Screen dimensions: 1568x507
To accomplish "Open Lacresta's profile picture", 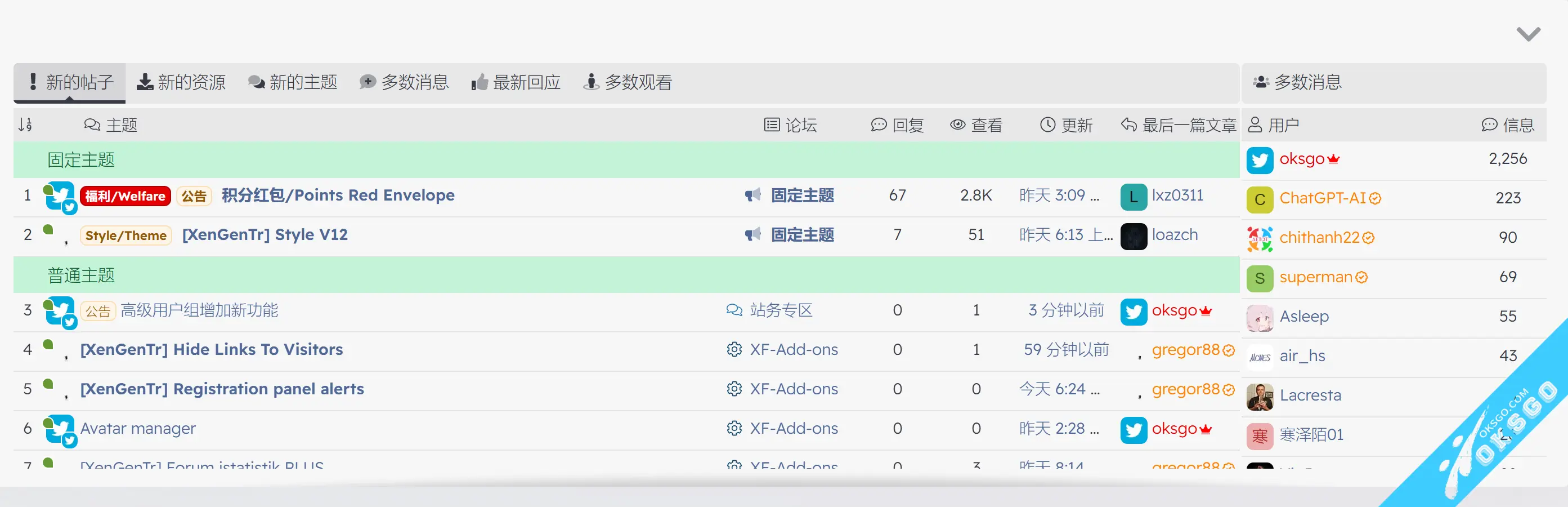I will pyautogui.click(x=1260, y=396).
